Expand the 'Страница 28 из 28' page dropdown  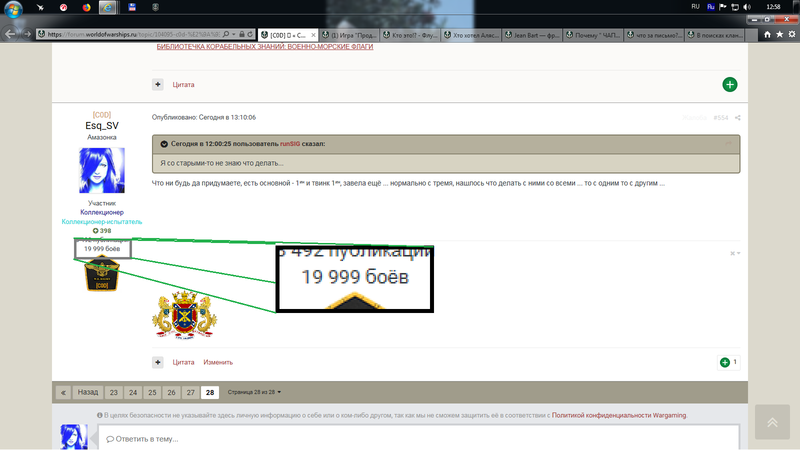coord(255,392)
